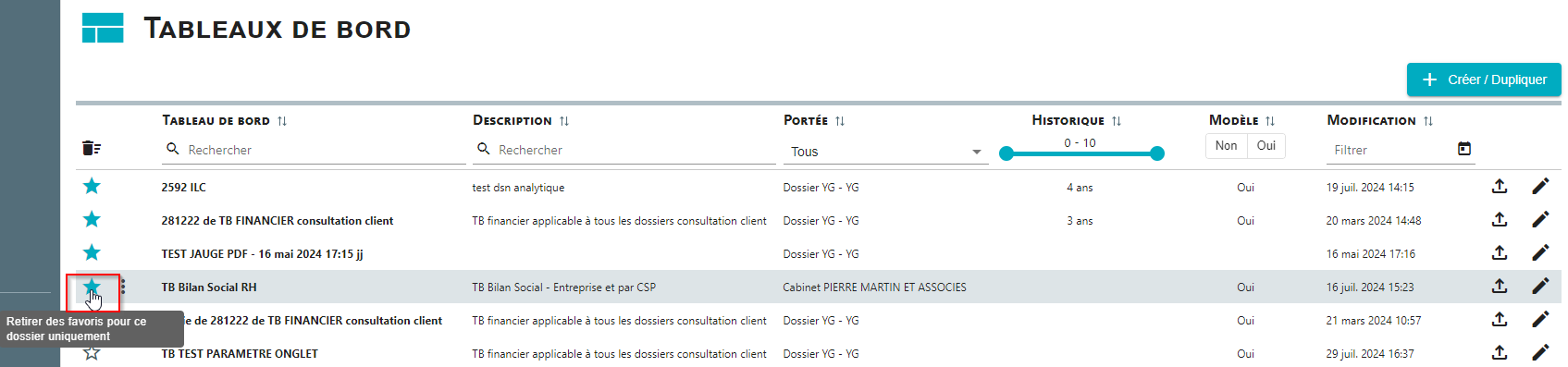Viewport: 1568px width, 367px height.
Task: Toggle favorite star for TEST JAUGE PDF row
Action: coord(92,253)
